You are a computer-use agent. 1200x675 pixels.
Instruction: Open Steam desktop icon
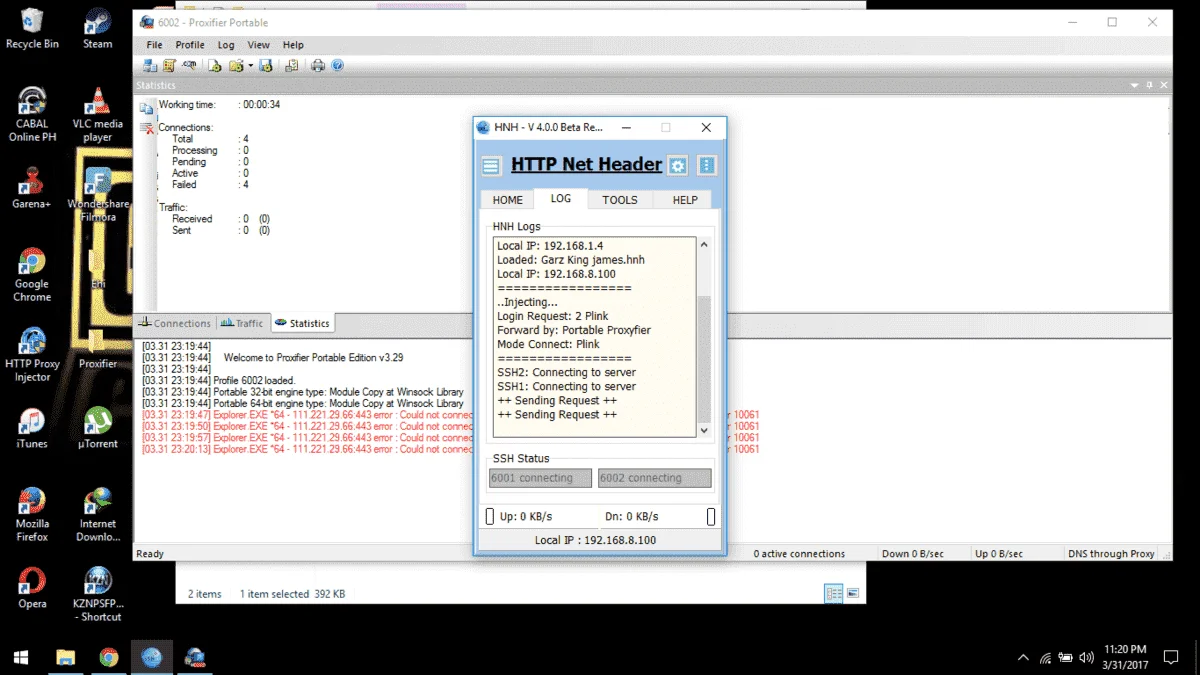click(x=98, y=28)
